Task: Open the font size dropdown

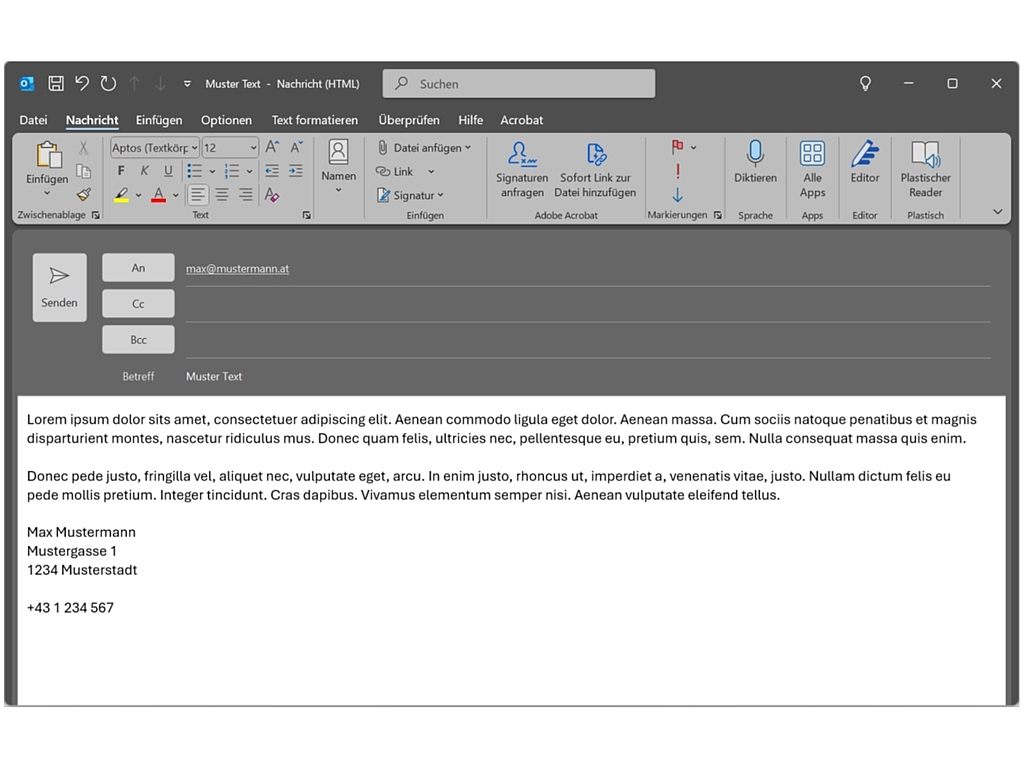Action: pos(253,148)
